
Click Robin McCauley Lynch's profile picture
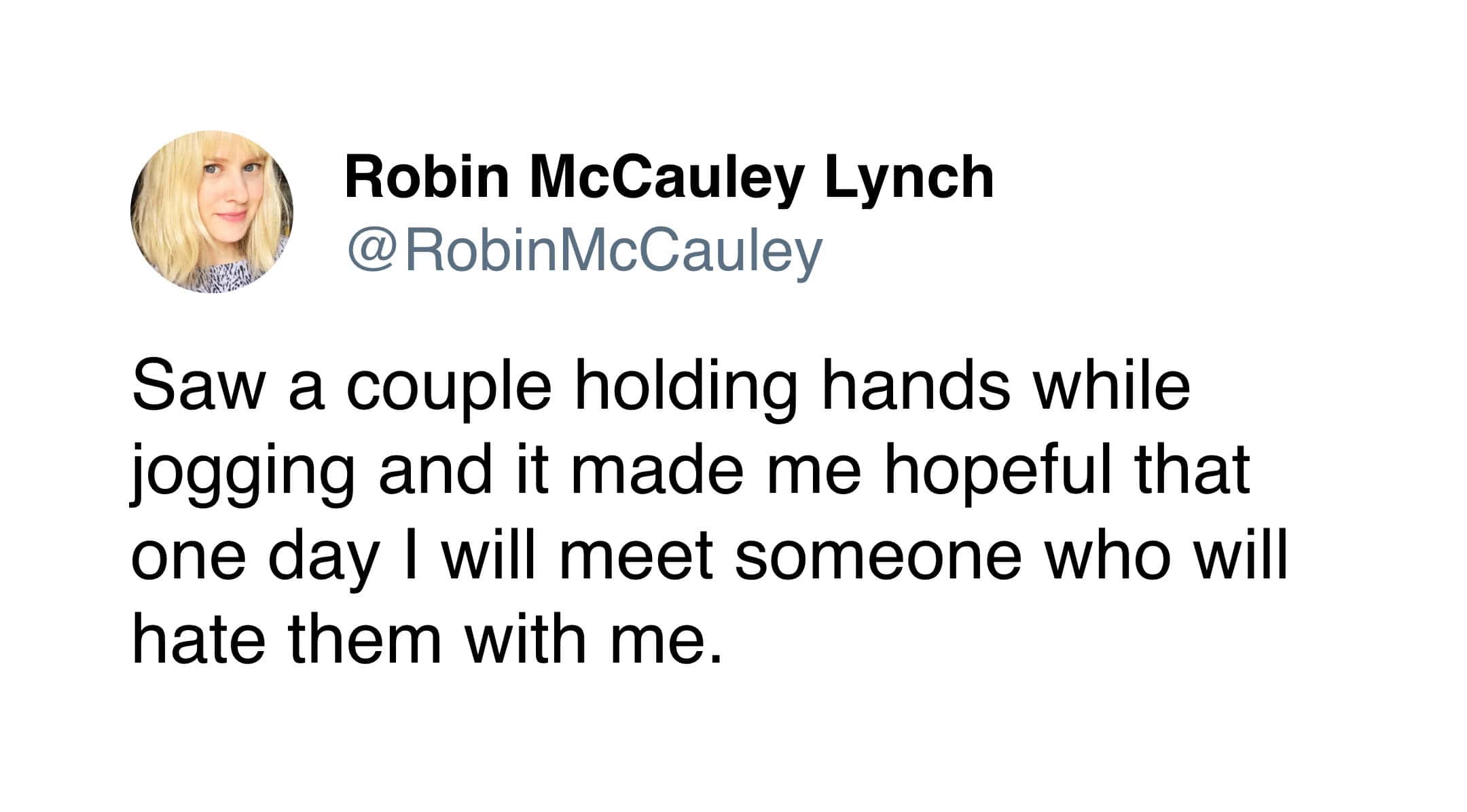coord(211,212)
